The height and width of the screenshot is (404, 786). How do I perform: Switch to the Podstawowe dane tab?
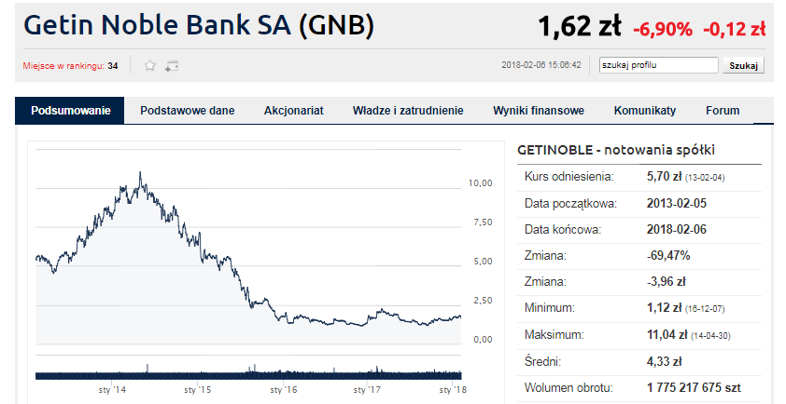click(x=187, y=111)
